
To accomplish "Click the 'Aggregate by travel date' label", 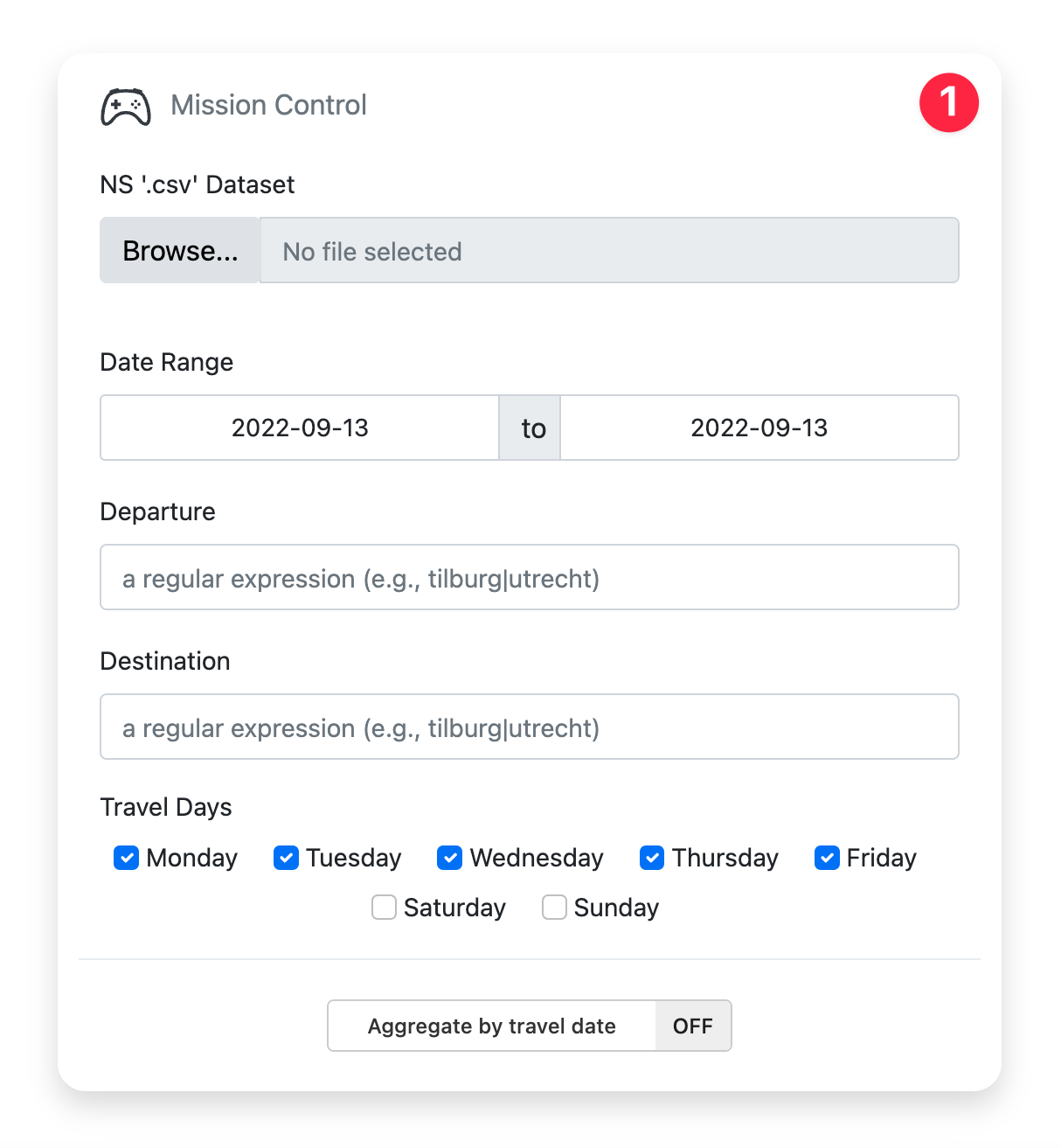I will (491, 1026).
